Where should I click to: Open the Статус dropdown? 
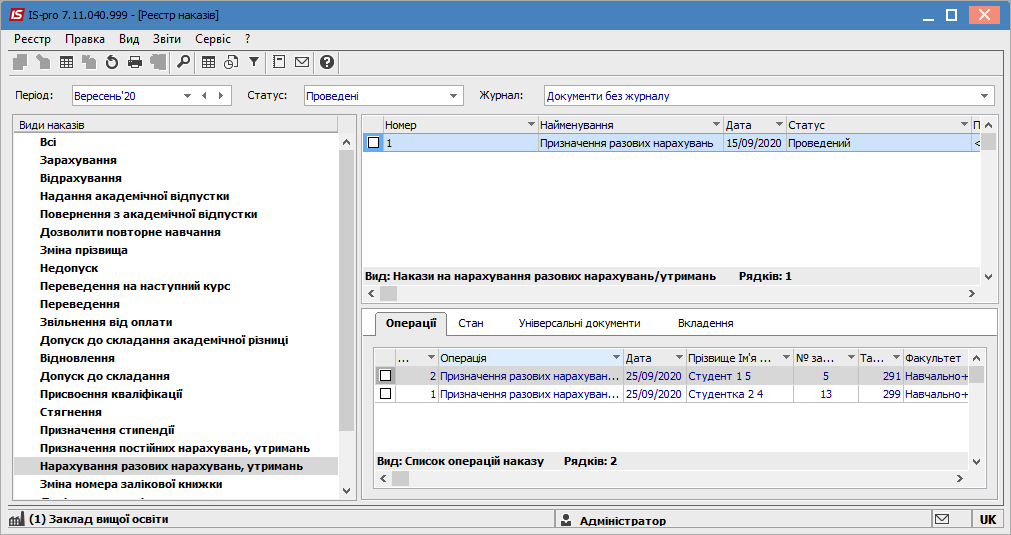453,96
